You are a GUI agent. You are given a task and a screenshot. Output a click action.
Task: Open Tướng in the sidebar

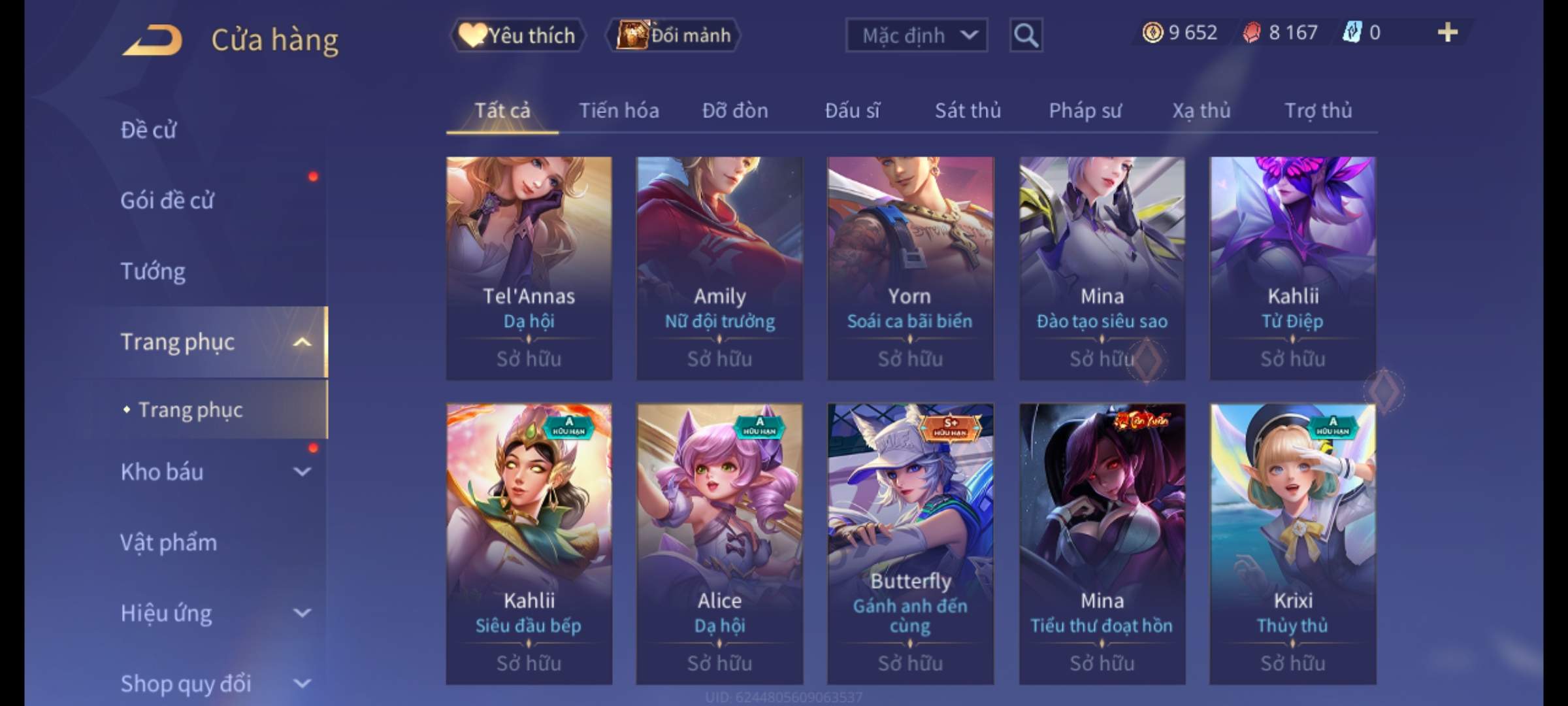(x=153, y=271)
